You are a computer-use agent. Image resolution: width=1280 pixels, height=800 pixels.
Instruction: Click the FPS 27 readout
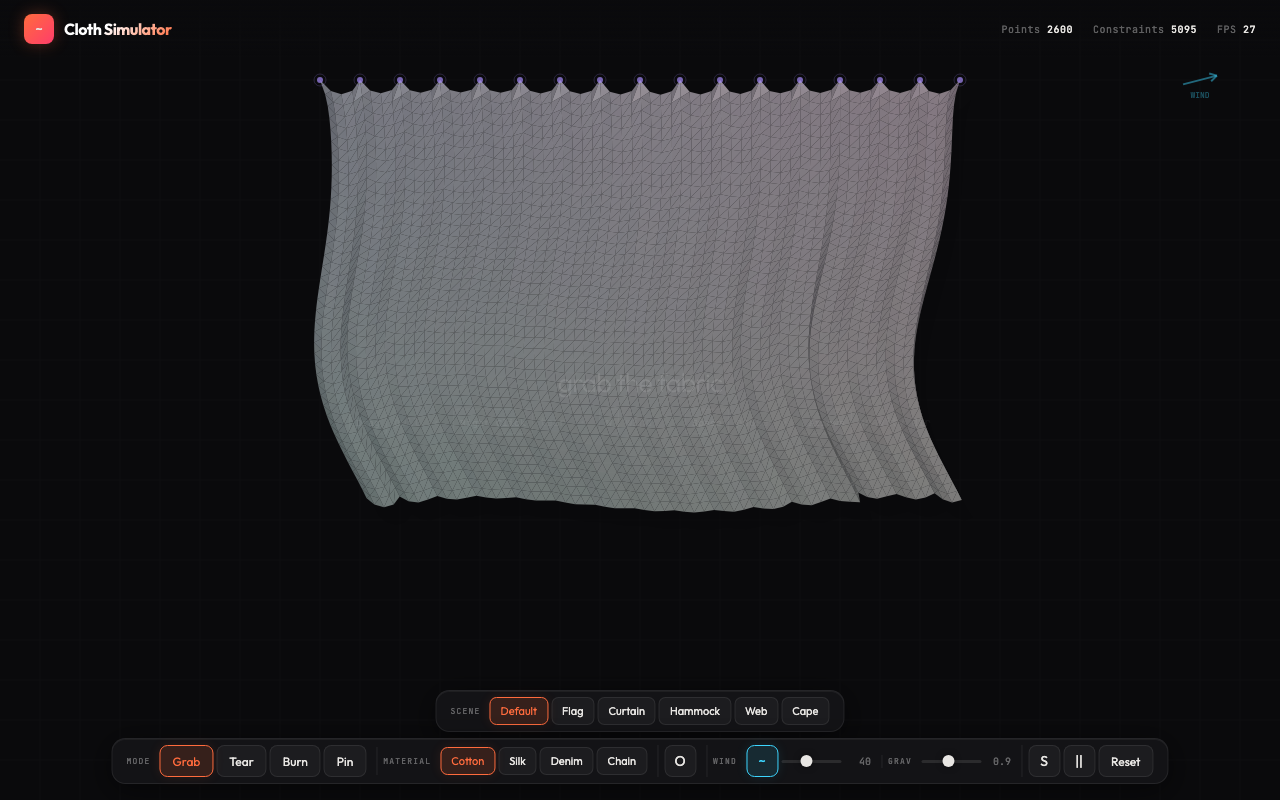pyautogui.click(x=1236, y=29)
